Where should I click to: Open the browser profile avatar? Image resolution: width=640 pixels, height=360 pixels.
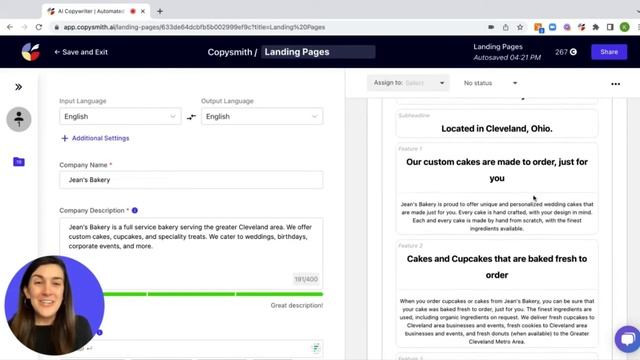pos(624,27)
